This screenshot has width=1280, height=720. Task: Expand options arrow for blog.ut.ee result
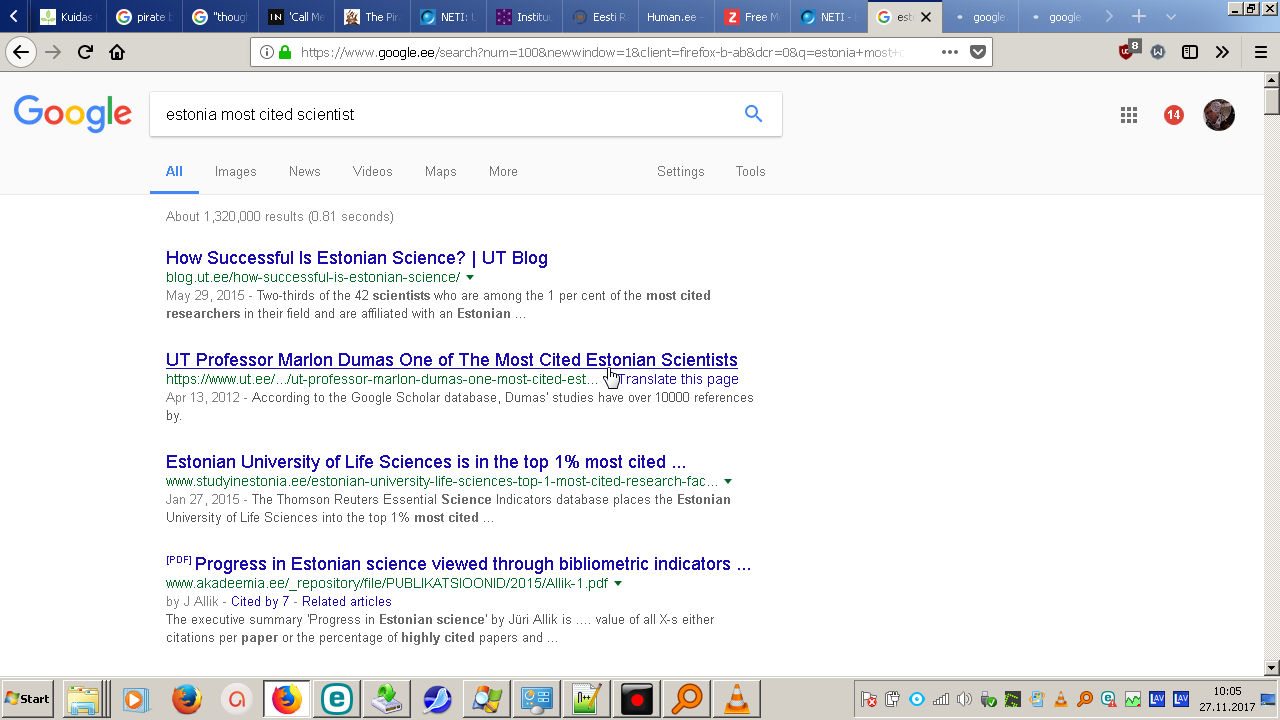click(470, 278)
